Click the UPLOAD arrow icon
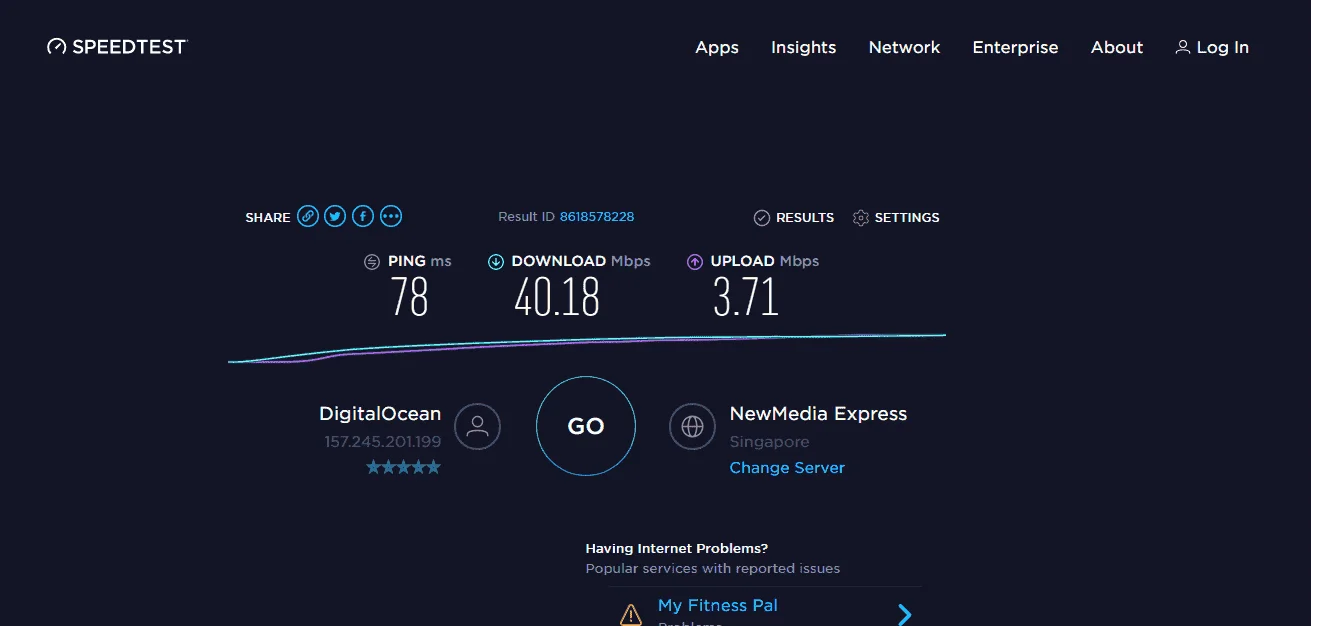1326x626 pixels. [695, 262]
